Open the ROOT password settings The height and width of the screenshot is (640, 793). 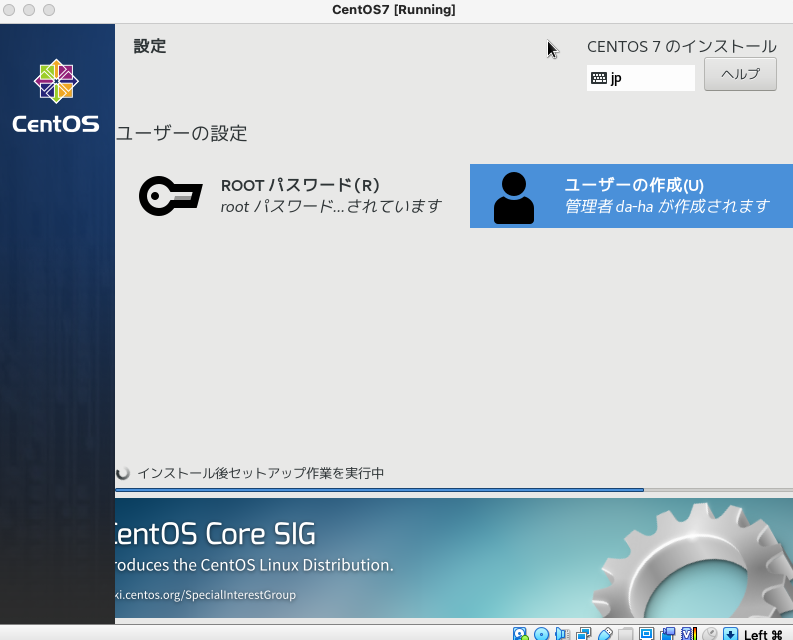[290, 196]
